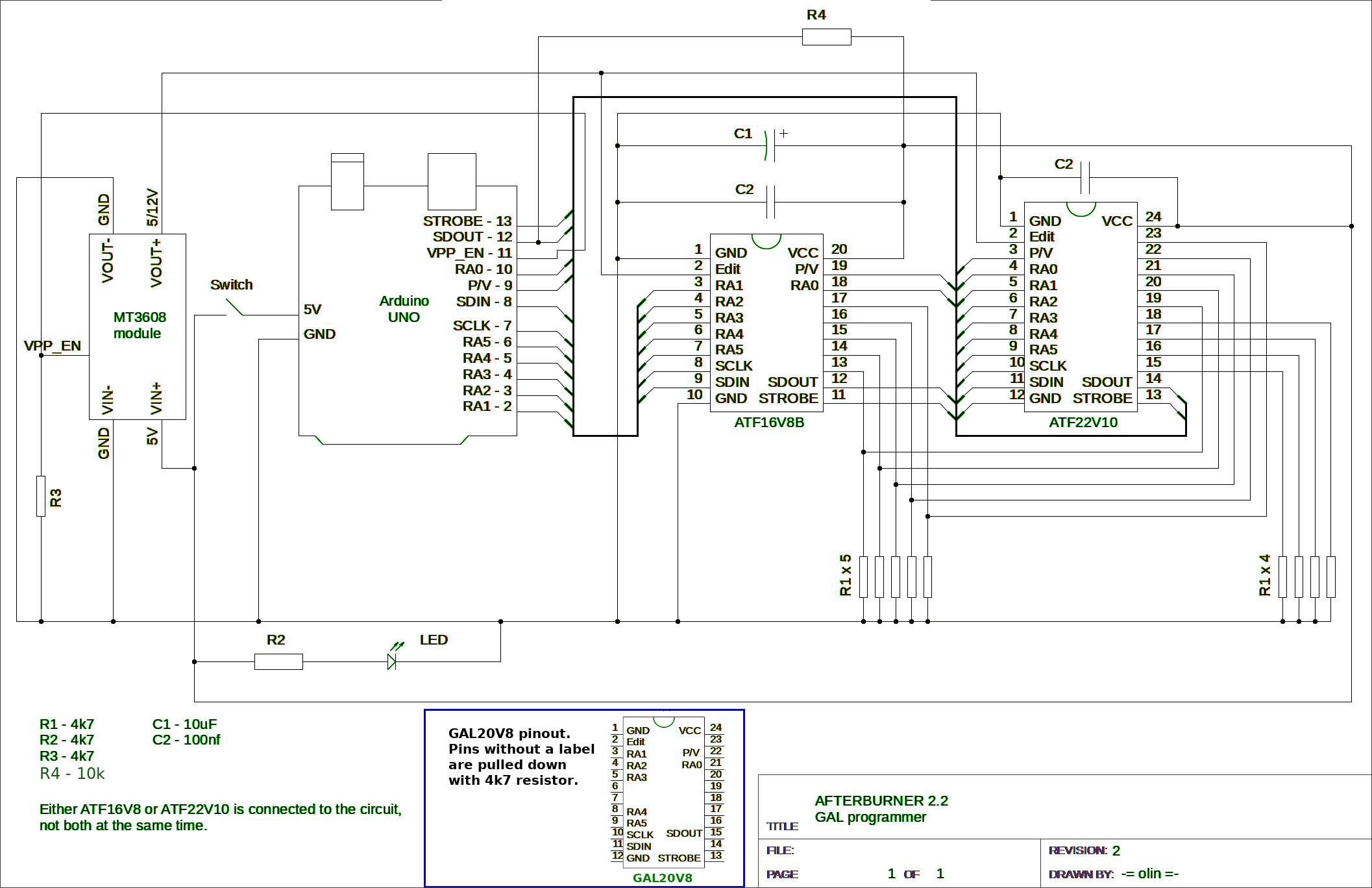Click the LED diode symbol
This screenshot has width=1372, height=888.
(391, 661)
